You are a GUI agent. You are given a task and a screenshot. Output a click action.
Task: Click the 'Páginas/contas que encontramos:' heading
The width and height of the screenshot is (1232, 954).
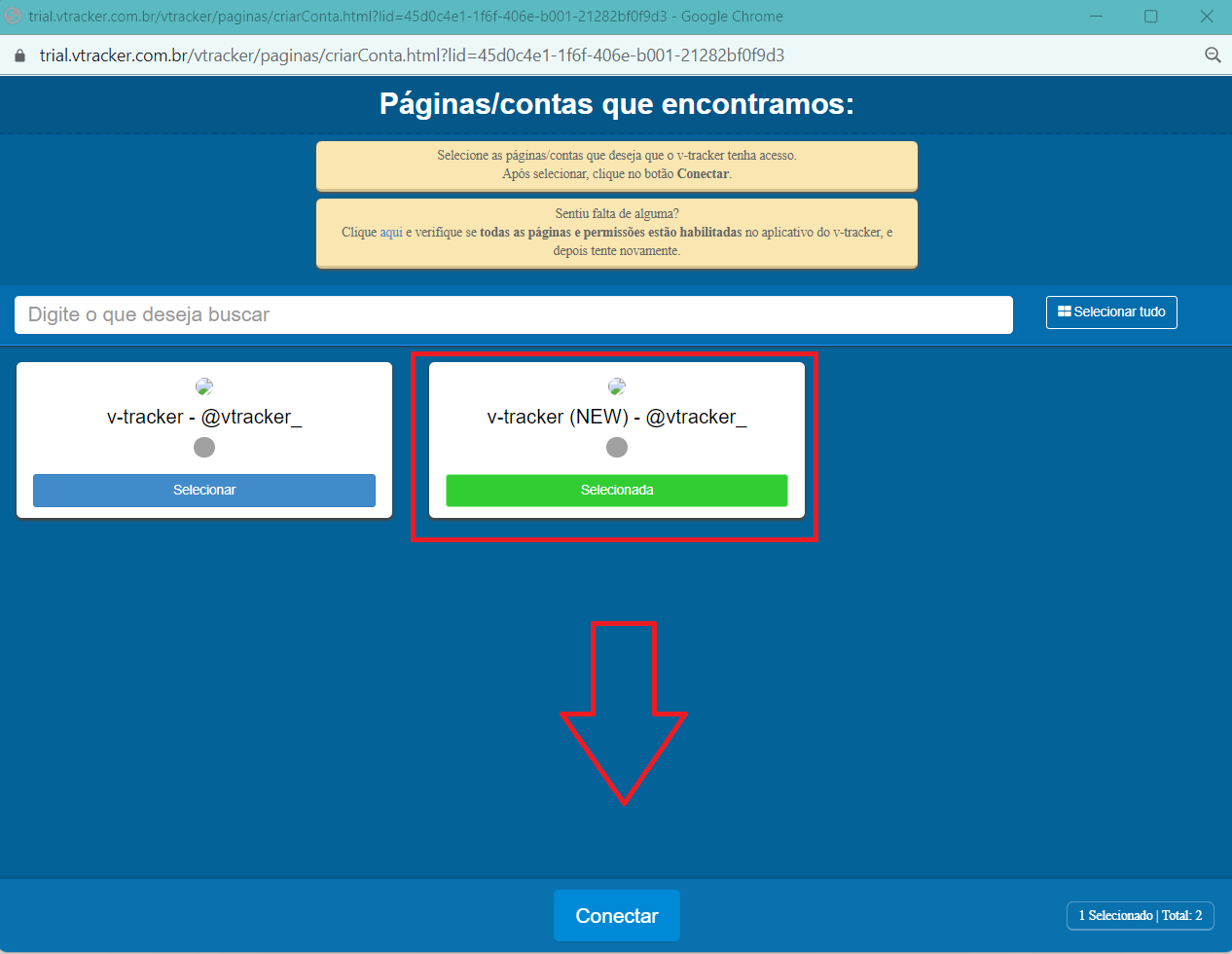[x=617, y=104]
